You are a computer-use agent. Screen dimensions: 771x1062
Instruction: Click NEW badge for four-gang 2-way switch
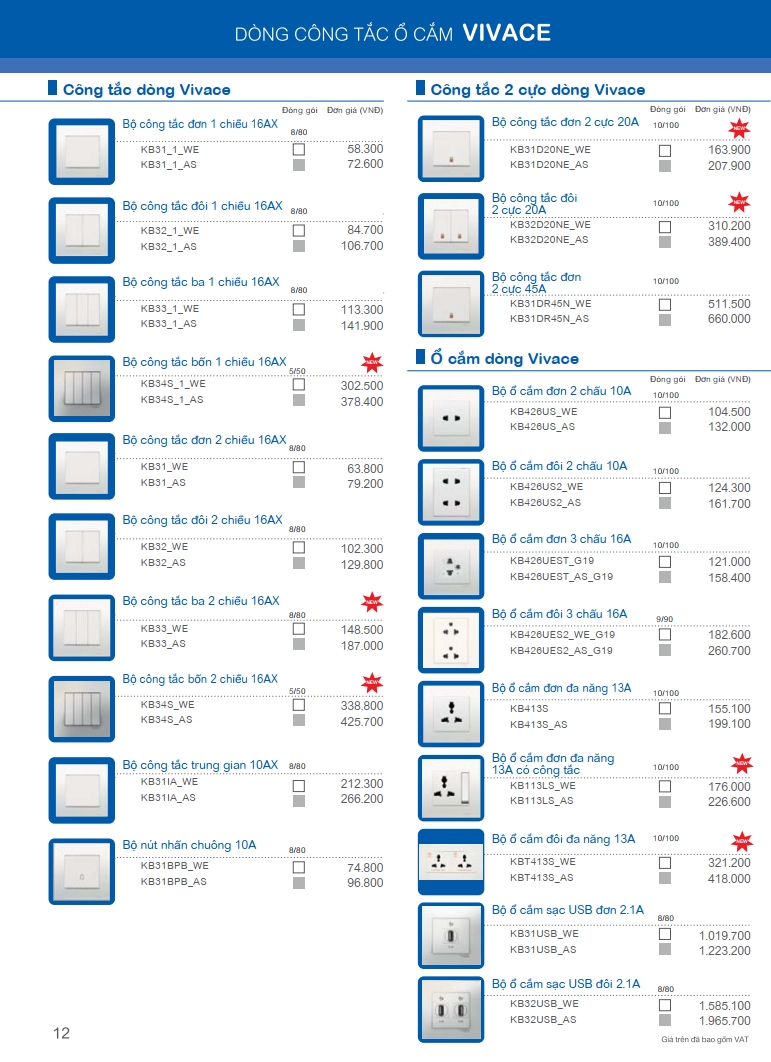(x=371, y=683)
